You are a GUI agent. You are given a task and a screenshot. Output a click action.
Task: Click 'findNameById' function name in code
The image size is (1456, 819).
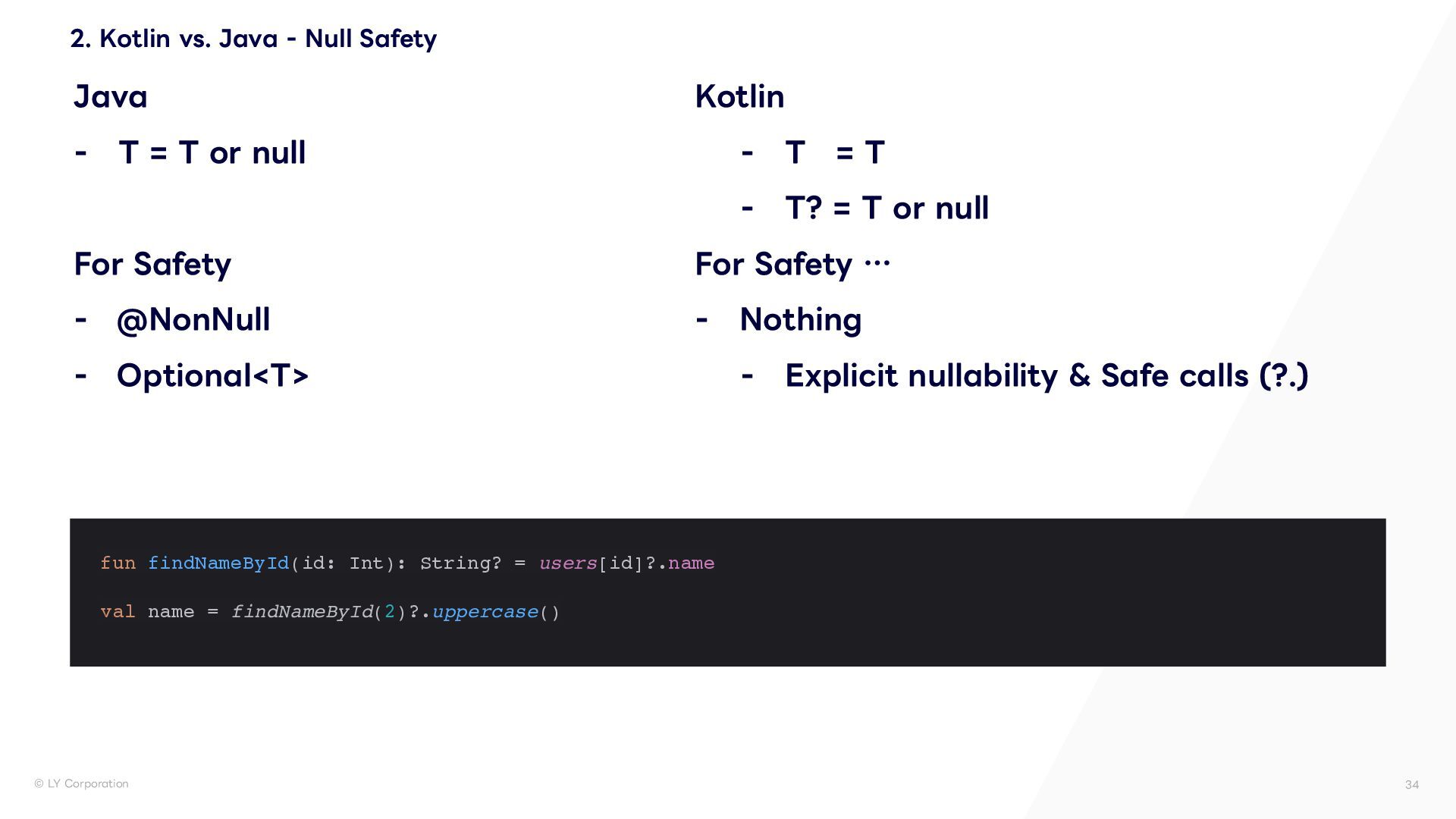click(218, 563)
